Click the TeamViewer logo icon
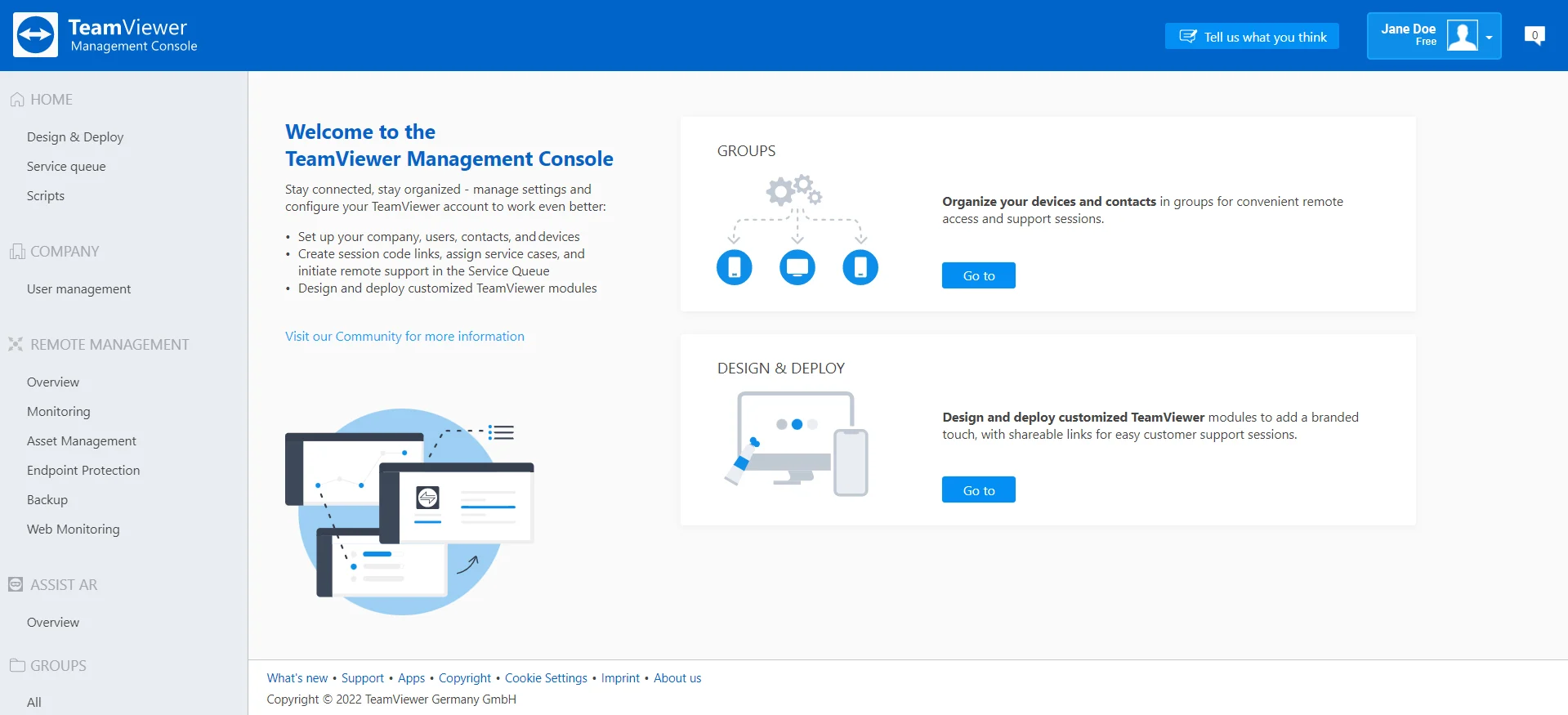The width and height of the screenshot is (1568, 715). tap(35, 35)
